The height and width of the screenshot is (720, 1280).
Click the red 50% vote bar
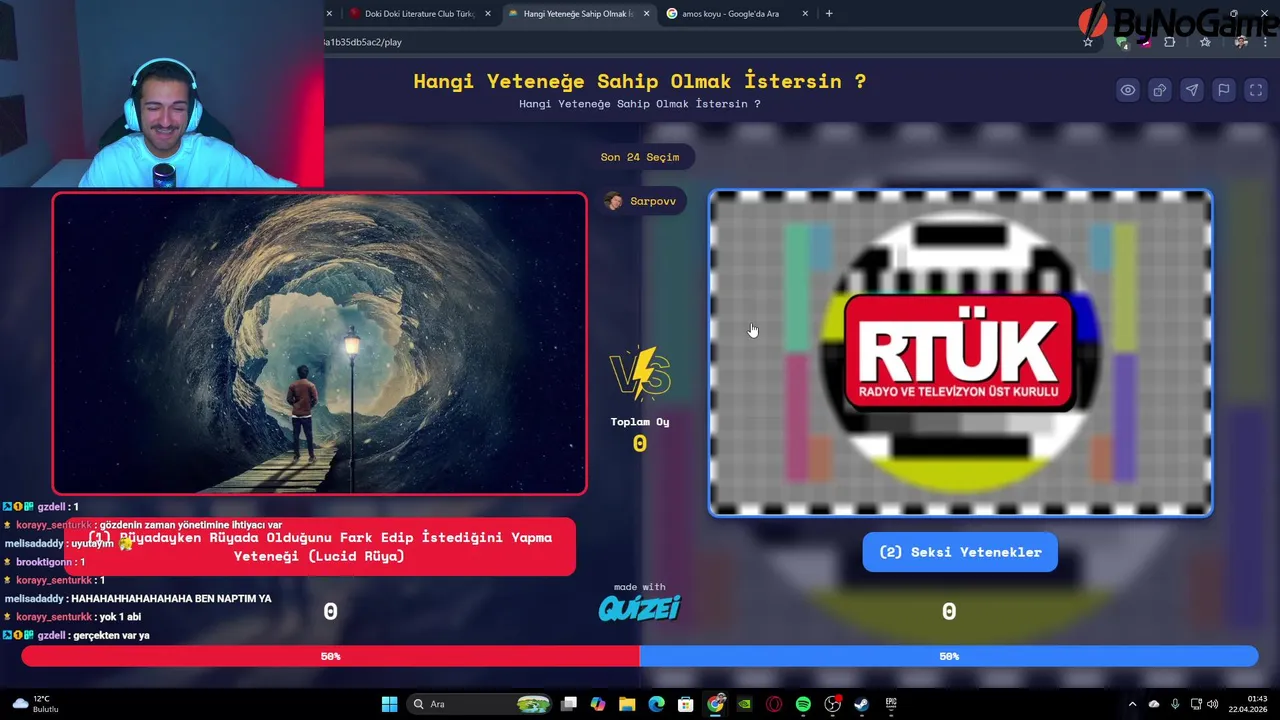(331, 656)
